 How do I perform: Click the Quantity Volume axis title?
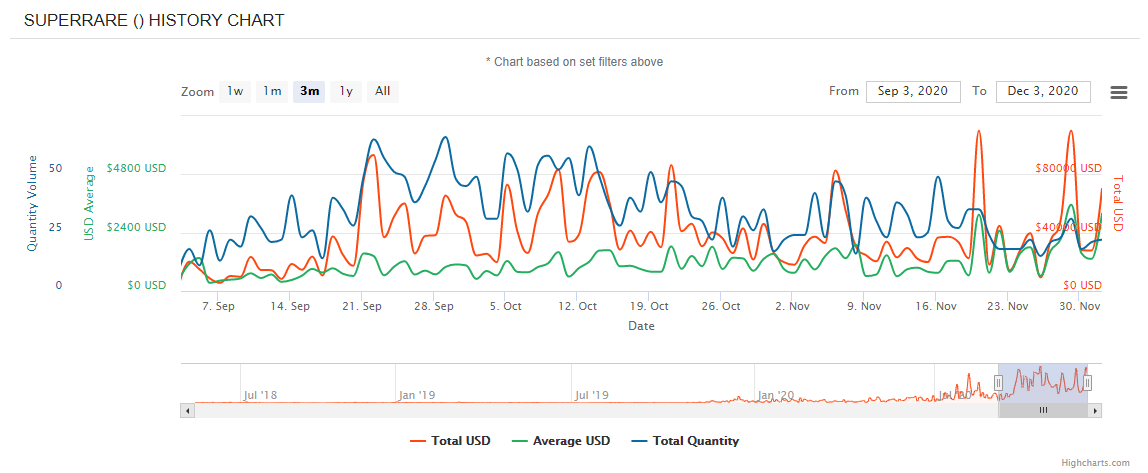point(32,204)
